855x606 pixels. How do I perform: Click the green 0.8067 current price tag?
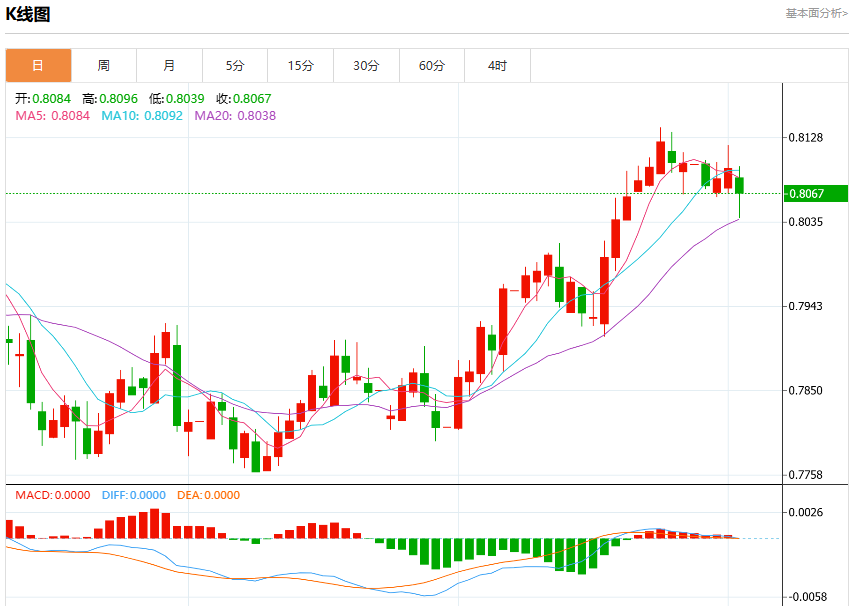coord(816,194)
